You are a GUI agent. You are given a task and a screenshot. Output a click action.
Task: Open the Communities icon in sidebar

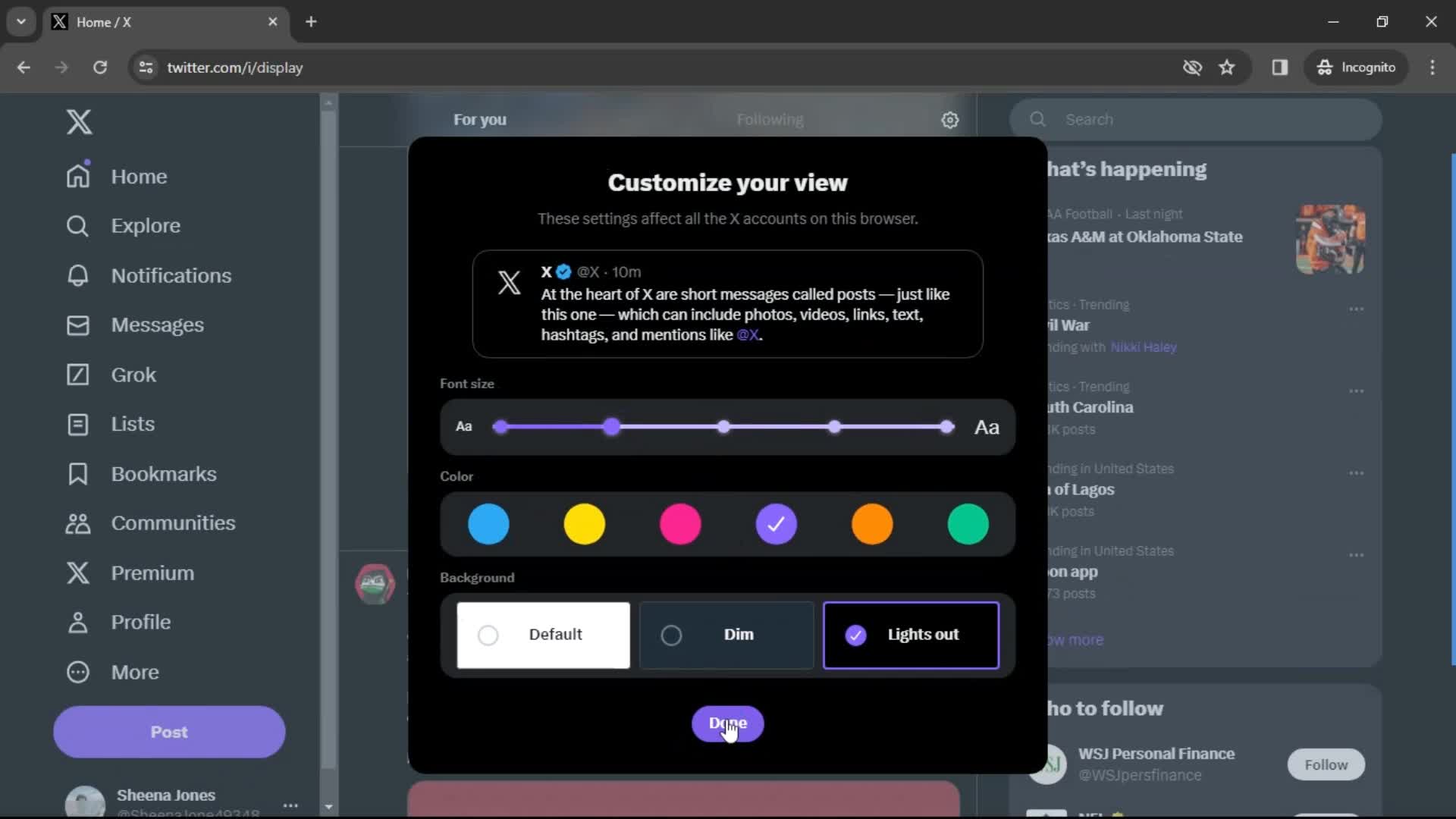click(78, 522)
